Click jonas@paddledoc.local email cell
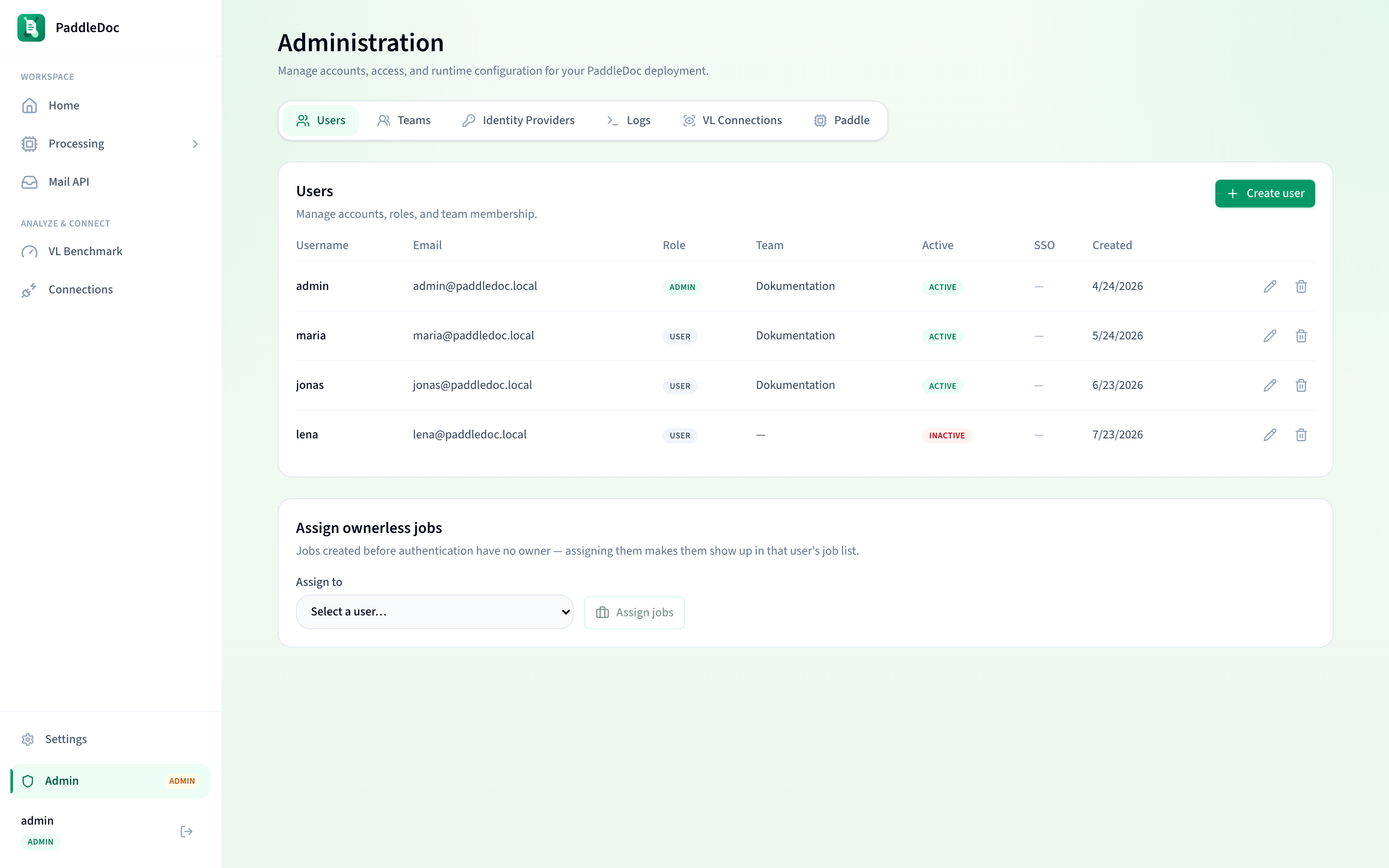 (472, 385)
